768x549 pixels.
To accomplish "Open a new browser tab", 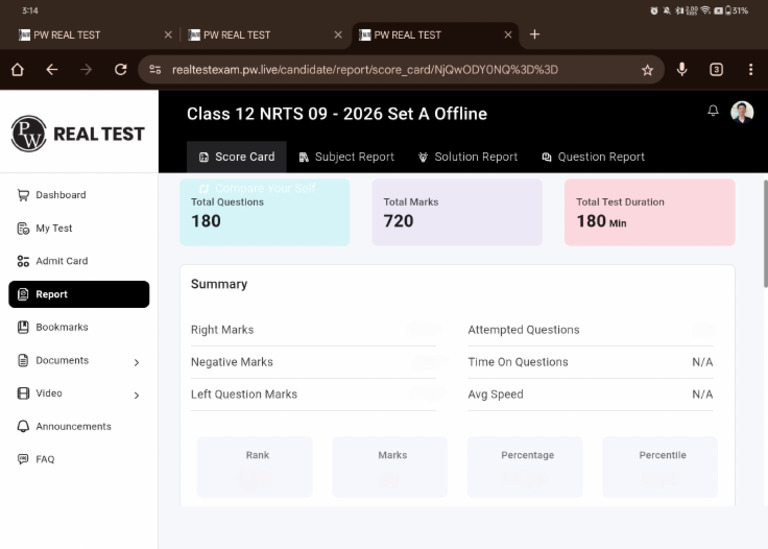I will (x=535, y=35).
